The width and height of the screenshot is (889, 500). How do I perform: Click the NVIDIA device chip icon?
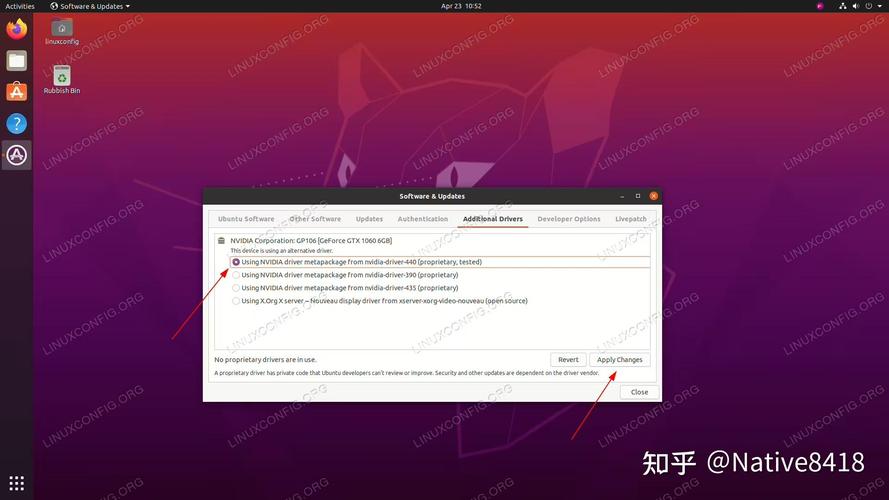tap(221, 240)
